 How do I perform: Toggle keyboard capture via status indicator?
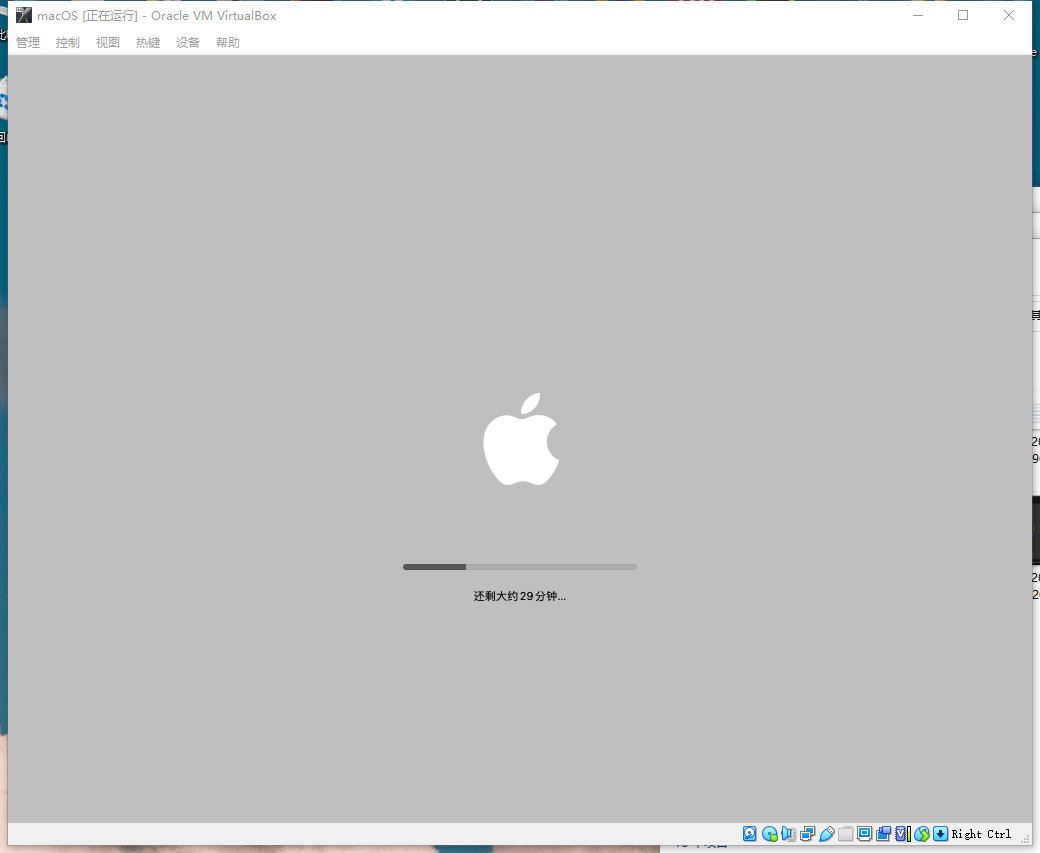940,833
